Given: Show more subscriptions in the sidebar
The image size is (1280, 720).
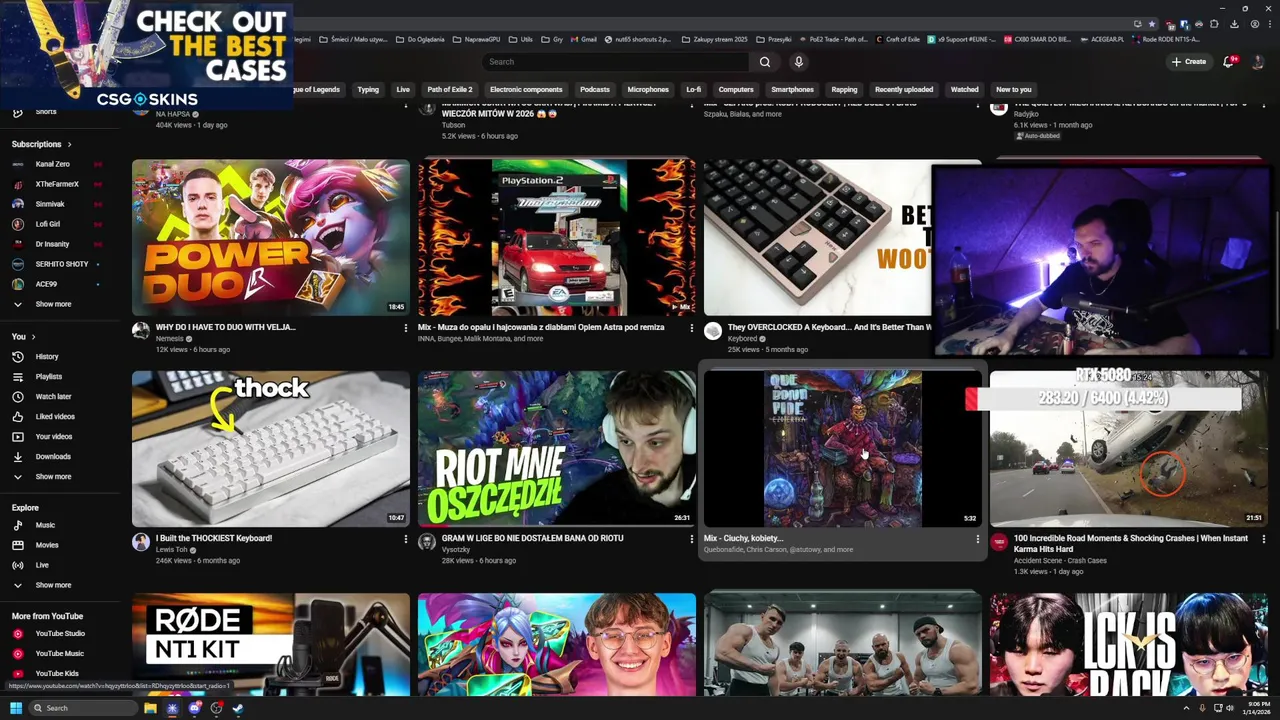Looking at the screenshot, I should [x=53, y=304].
